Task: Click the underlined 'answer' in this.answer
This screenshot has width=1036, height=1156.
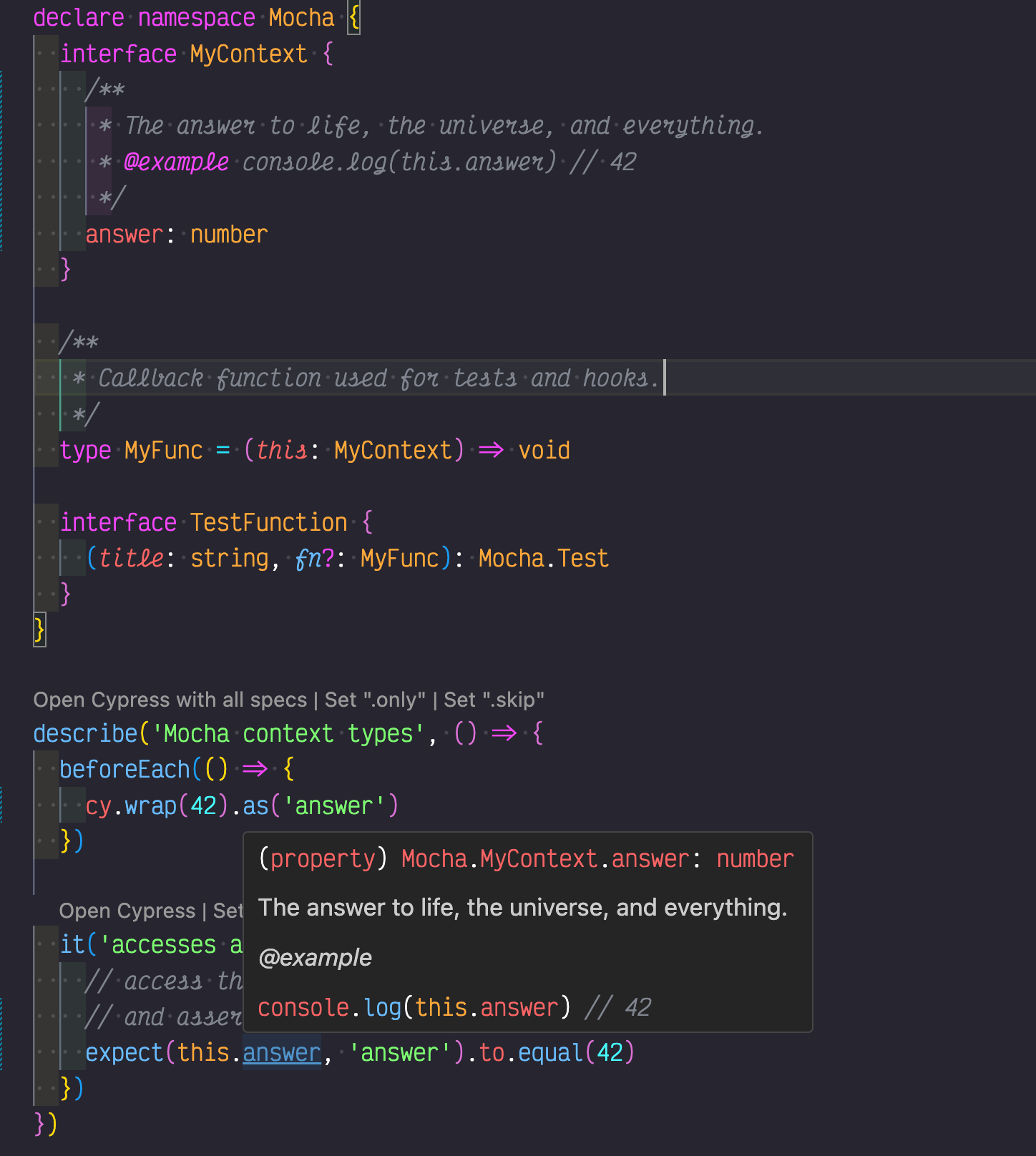Action: coord(282,1053)
